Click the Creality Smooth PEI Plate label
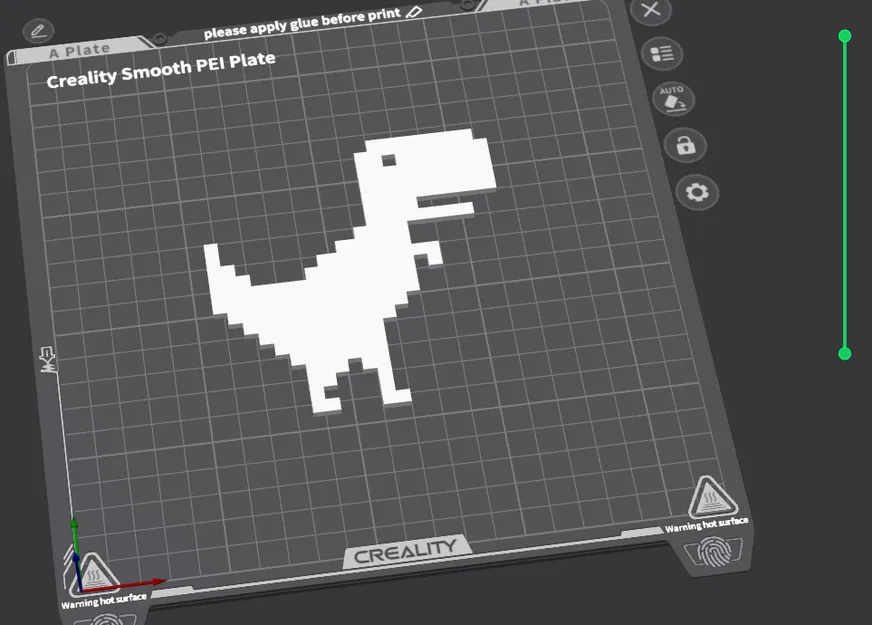The width and height of the screenshot is (872, 625). click(x=162, y=59)
